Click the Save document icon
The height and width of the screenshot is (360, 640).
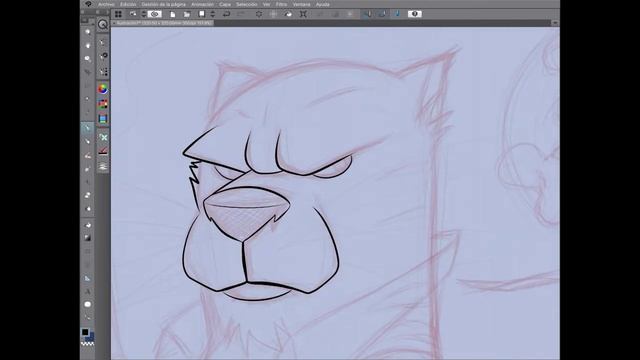pos(202,14)
